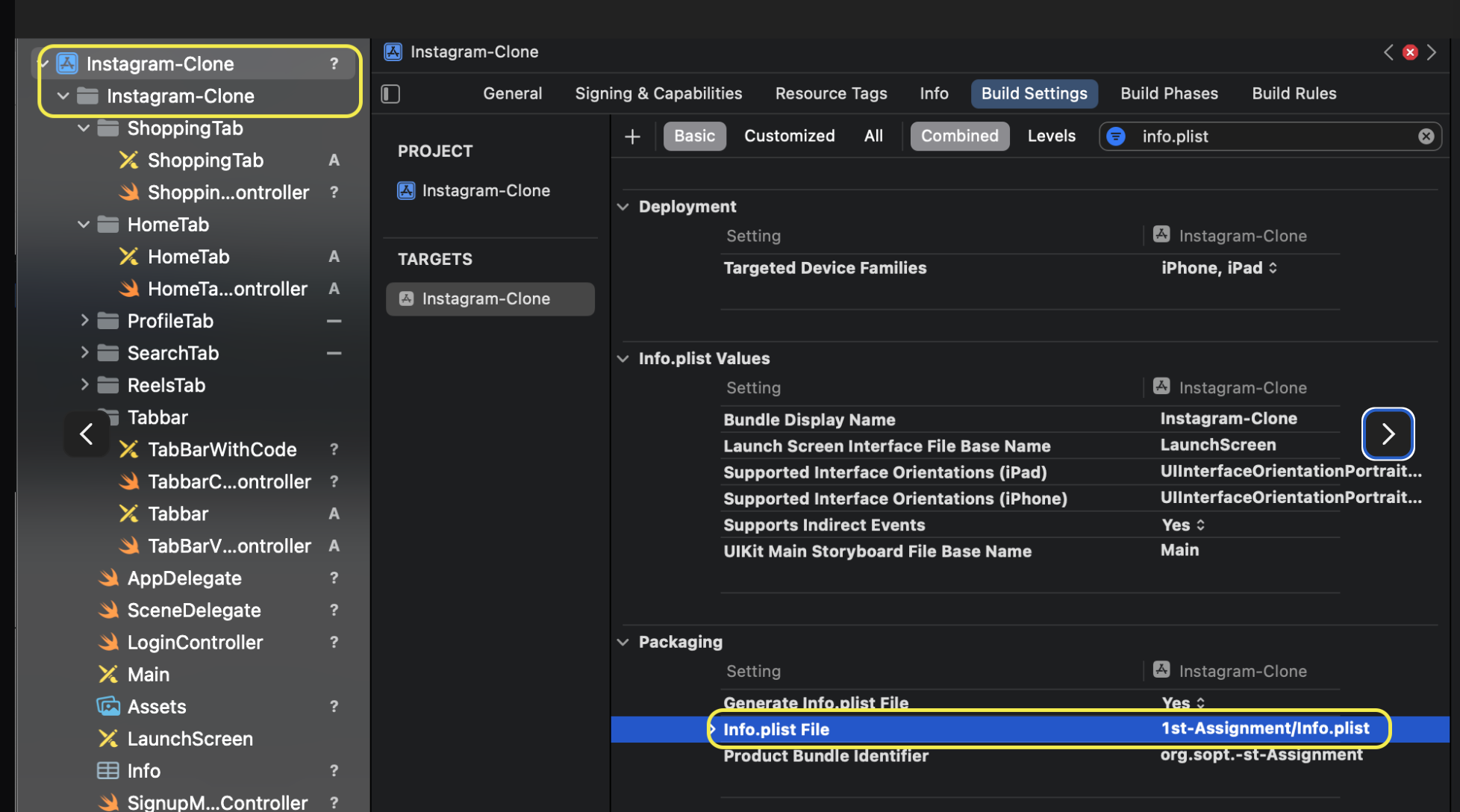Select Instagram-Clone under TARGETS
1460x812 pixels.
(x=490, y=299)
